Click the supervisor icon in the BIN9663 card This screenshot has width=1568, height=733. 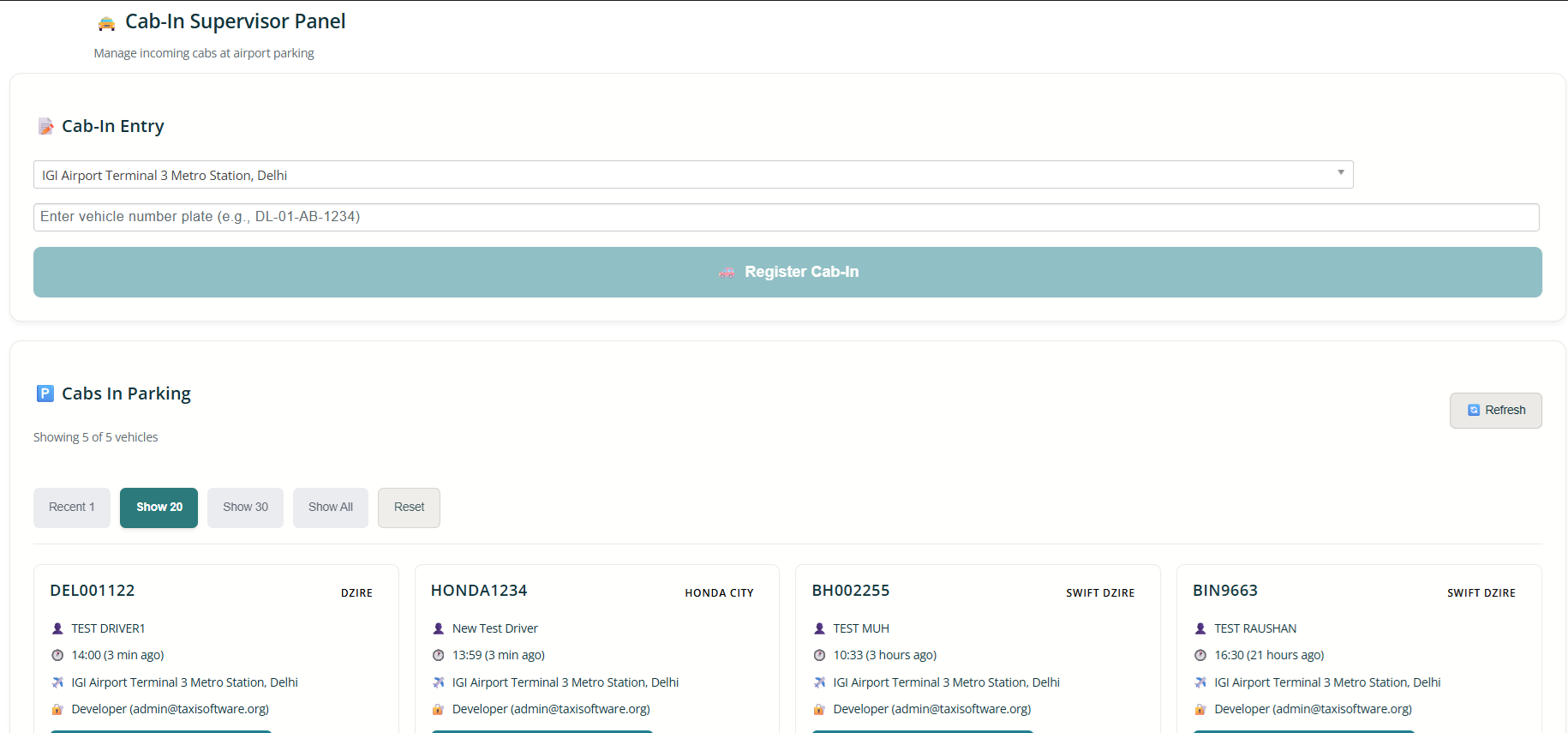tap(1200, 709)
